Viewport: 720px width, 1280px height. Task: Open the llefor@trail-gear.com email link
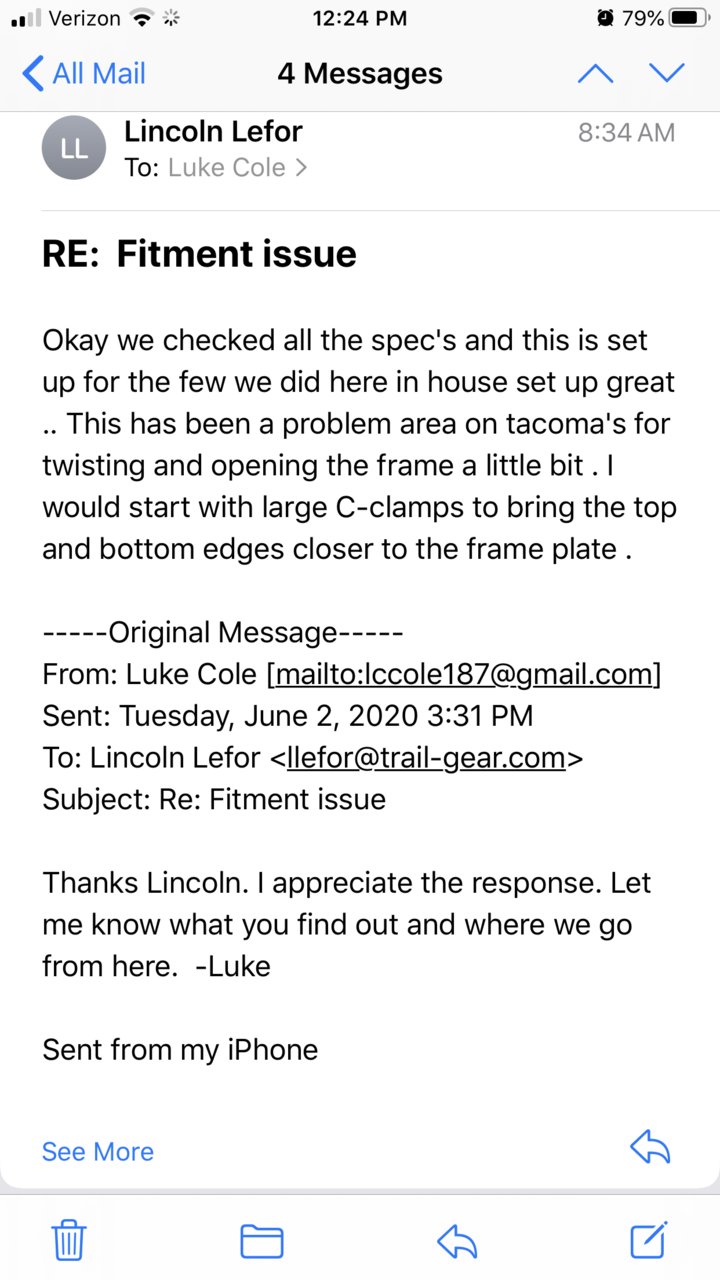(426, 758)
